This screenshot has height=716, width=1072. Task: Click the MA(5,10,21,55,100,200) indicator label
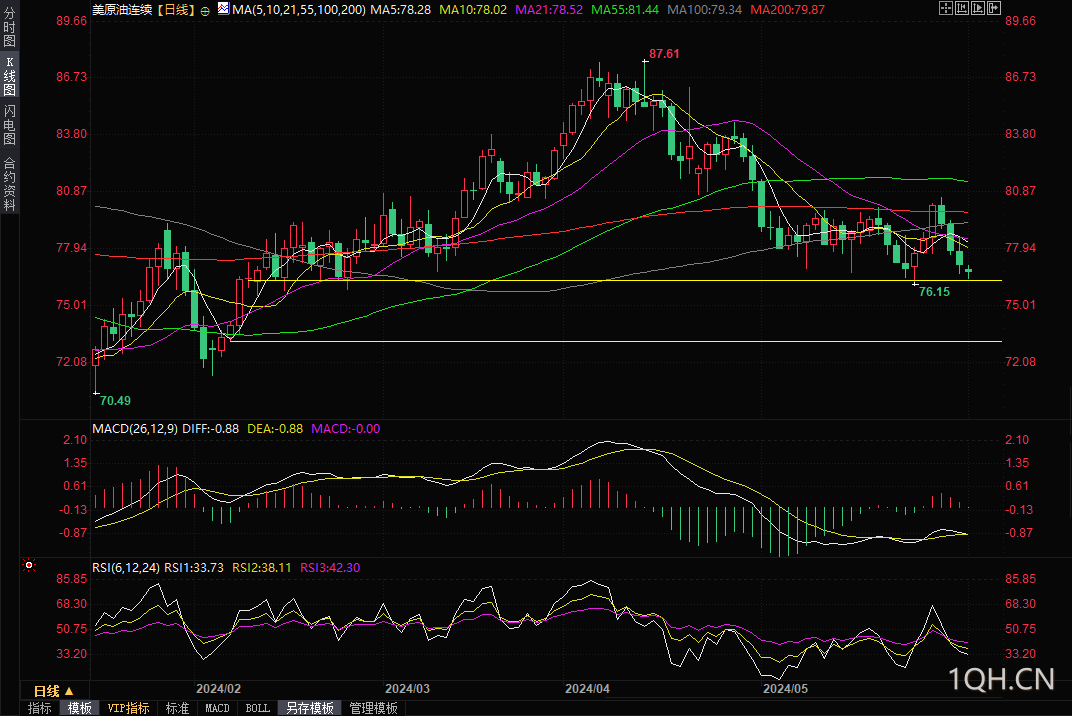299,10
